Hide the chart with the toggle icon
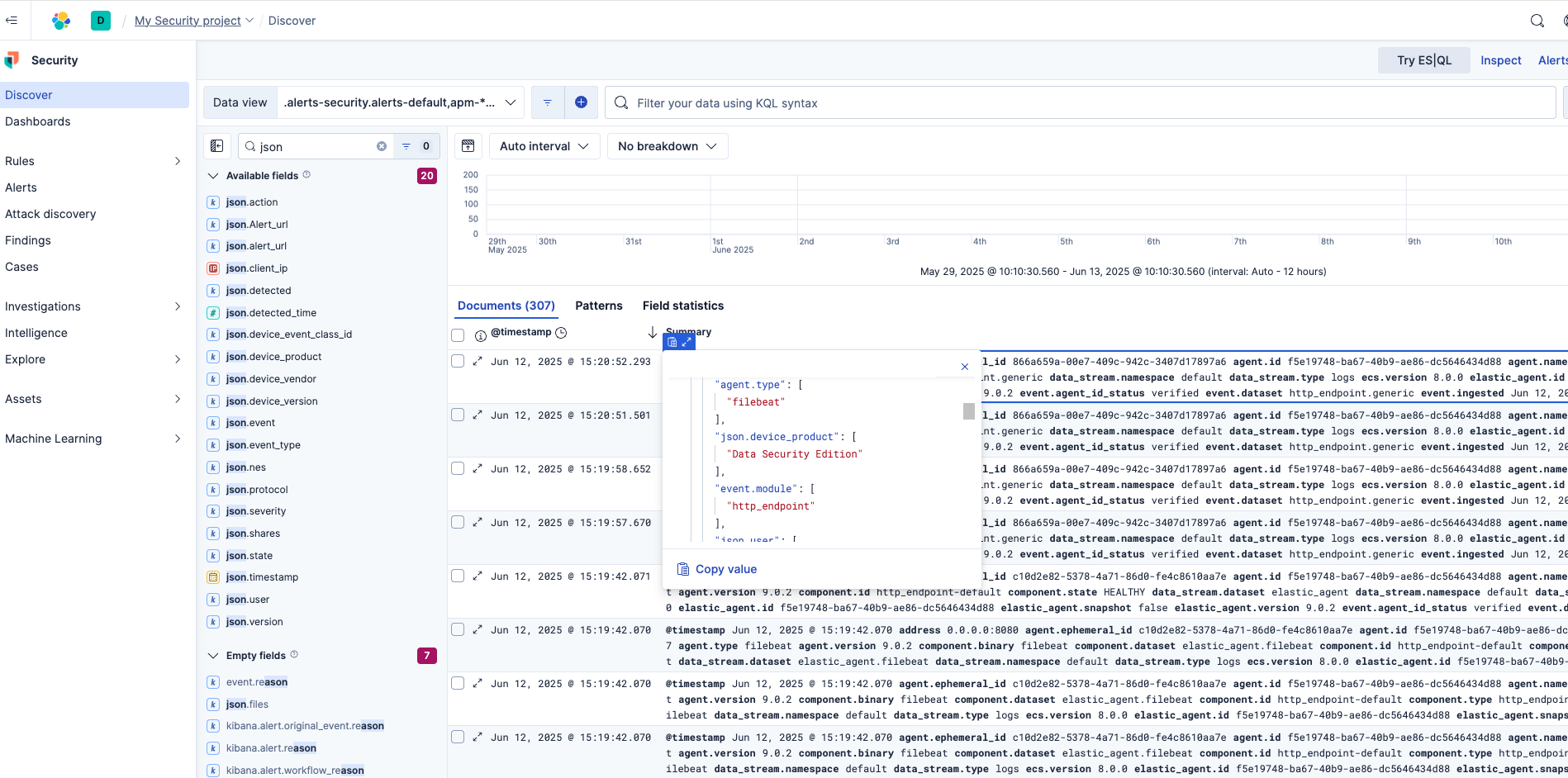1568x778 pixels. pyautogui.click(x=468, y=146)
